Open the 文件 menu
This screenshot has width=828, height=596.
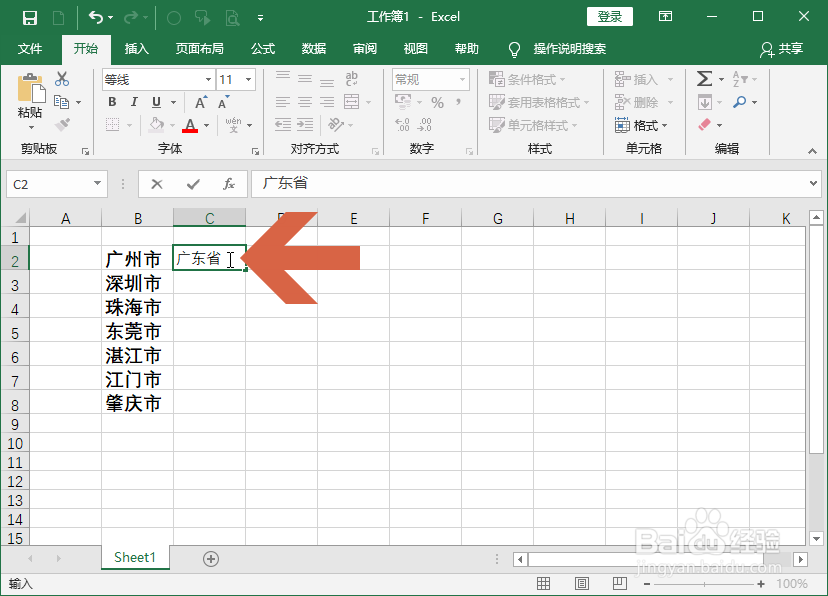pyautogui.click(x=30, y=49)
